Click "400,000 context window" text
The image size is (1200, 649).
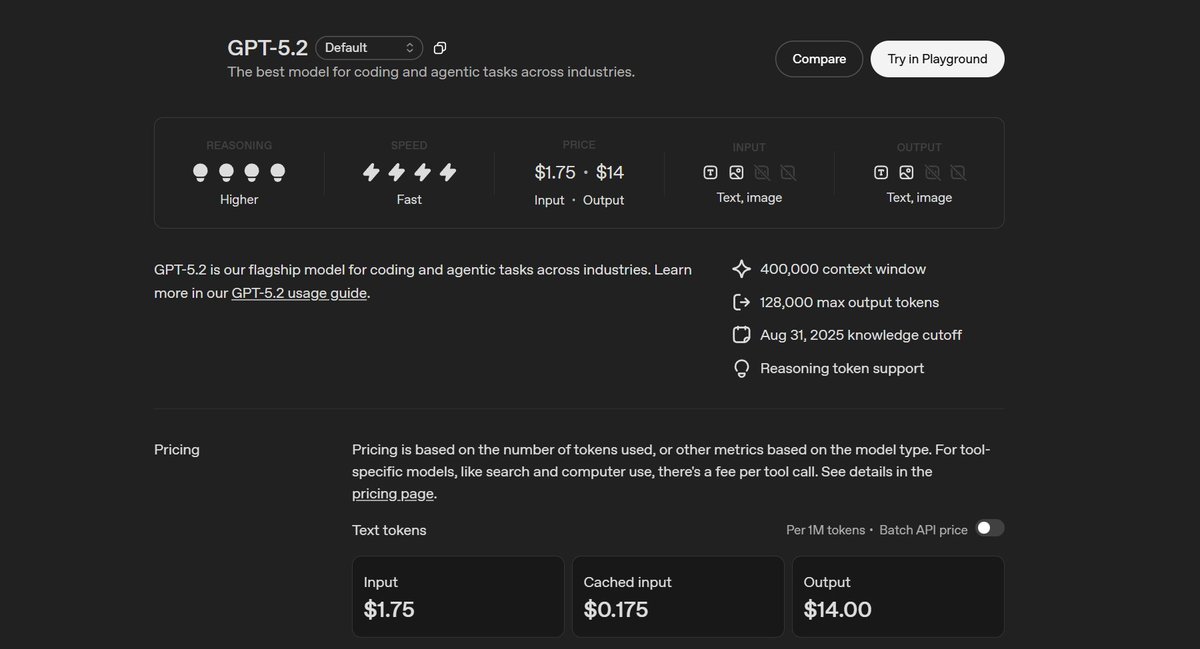[x=843, y=269]
